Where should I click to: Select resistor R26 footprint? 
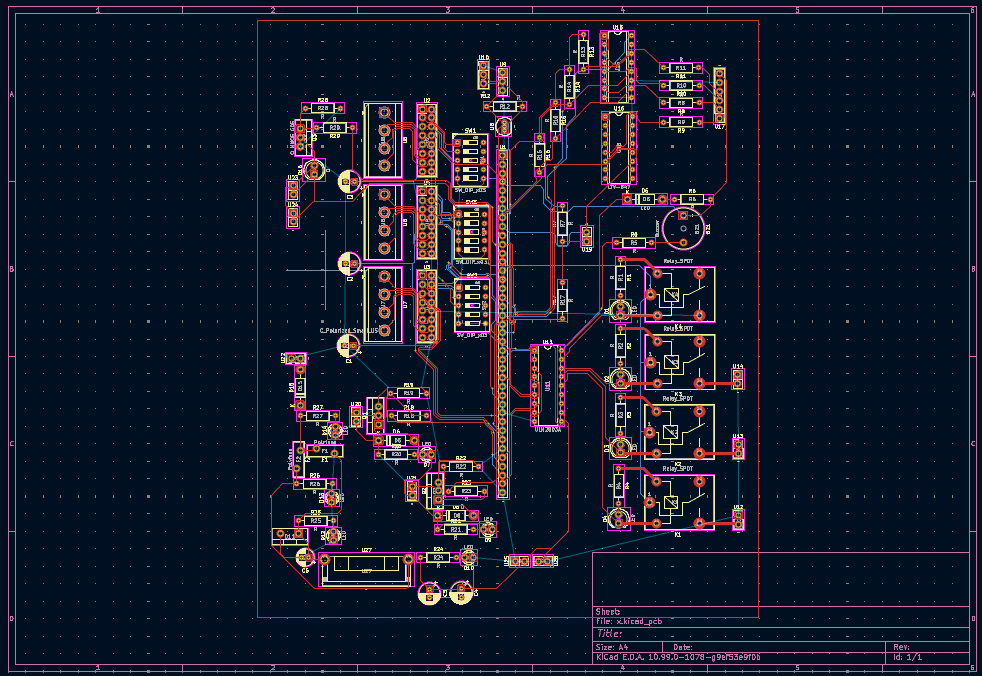(x=315, y=484)
